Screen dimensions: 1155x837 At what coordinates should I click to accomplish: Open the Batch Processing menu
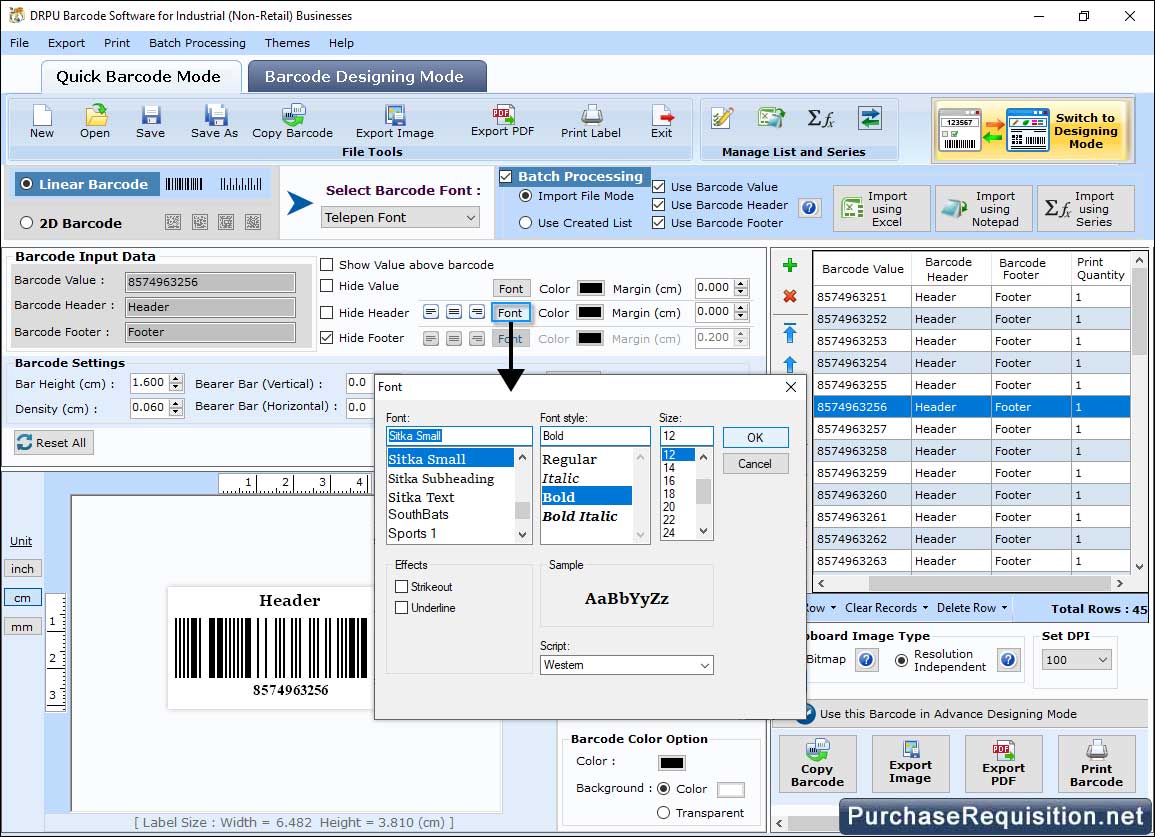(197, 43)
